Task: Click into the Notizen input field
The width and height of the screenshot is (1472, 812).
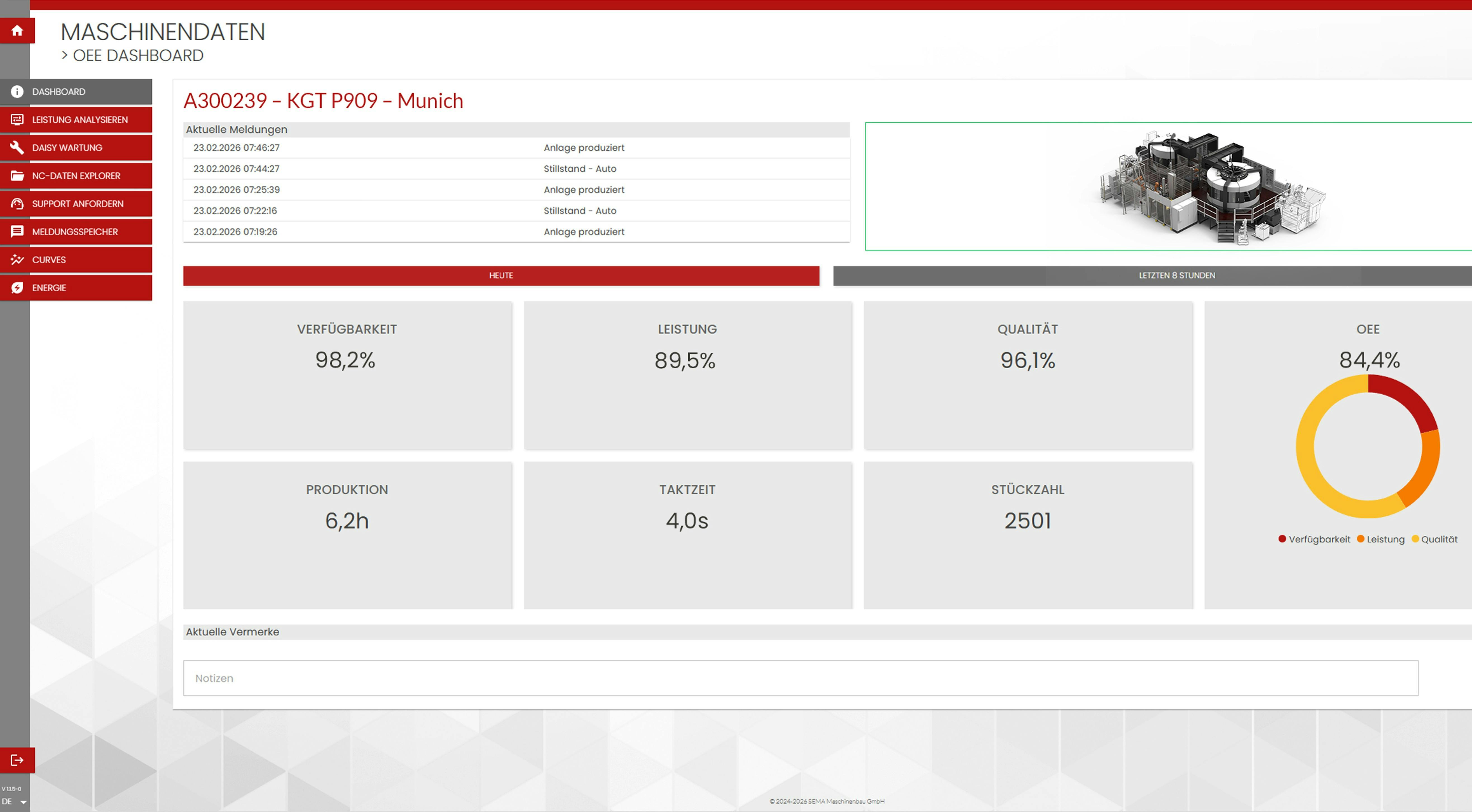Action: tap(800, 678)
